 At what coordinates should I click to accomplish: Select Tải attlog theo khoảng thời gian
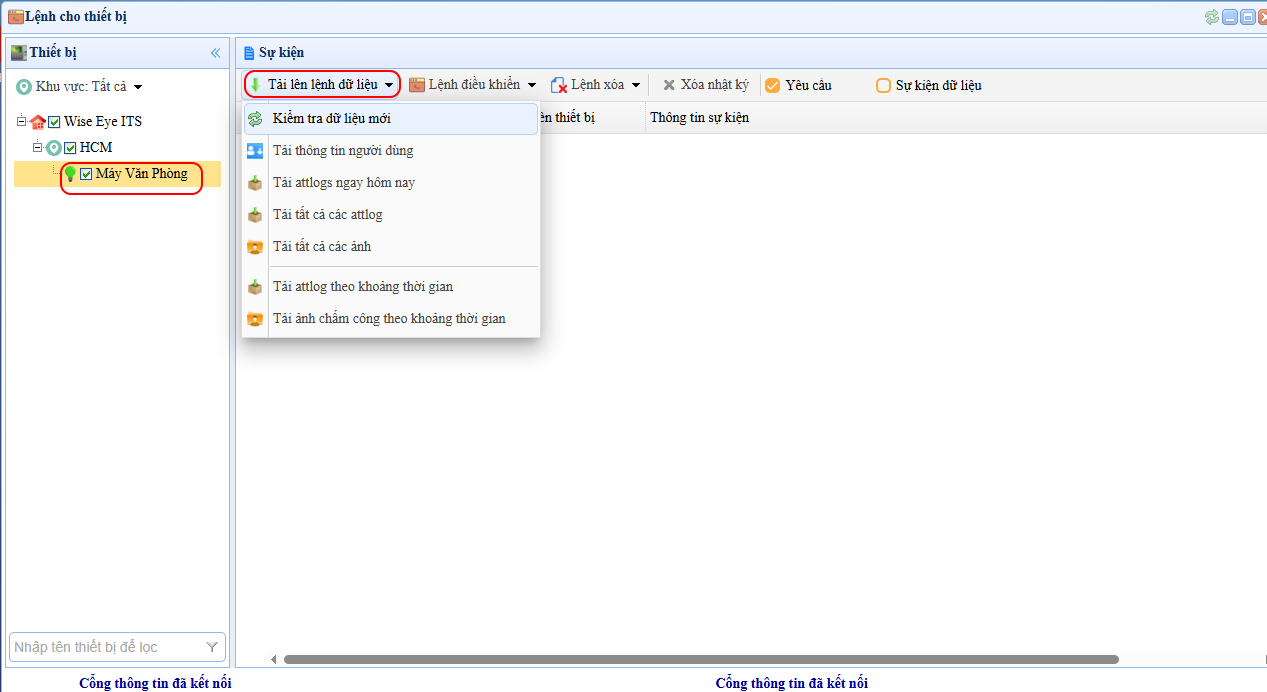tap(363, 287)
